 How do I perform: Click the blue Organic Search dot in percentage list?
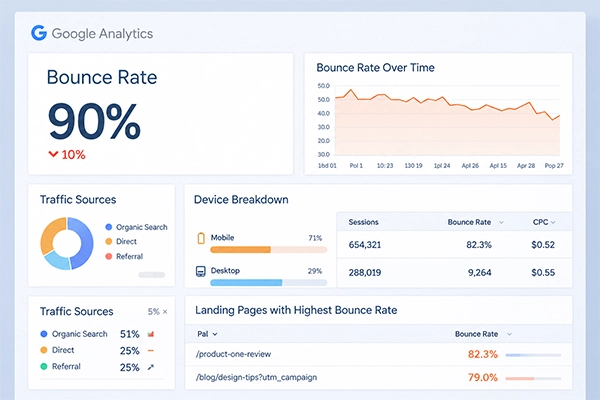44,334
